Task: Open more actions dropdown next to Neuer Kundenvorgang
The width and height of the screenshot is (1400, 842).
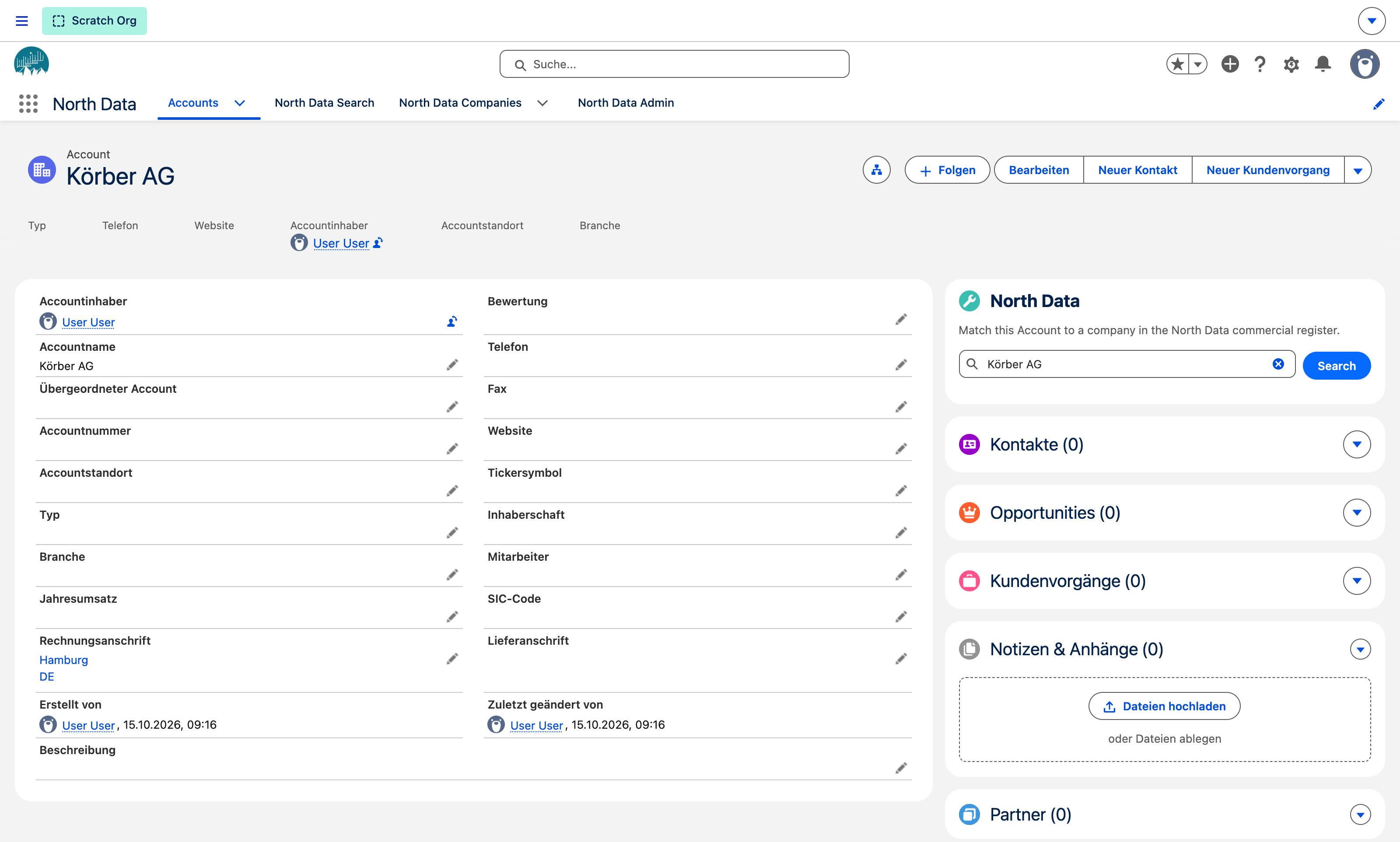Action: click(1358, 170)
